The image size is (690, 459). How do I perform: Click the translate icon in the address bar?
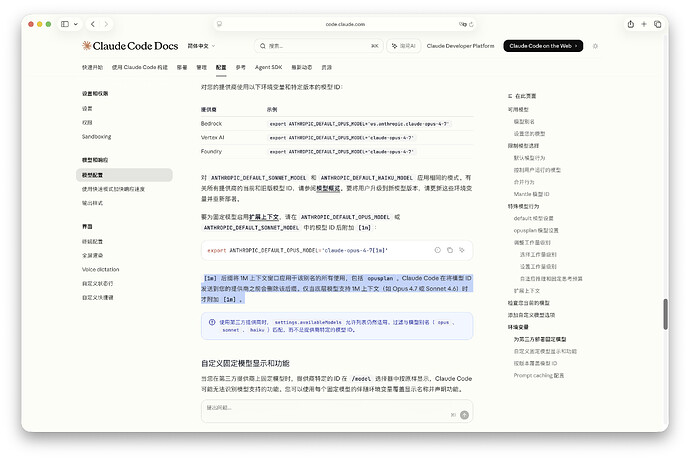point(462,24)
